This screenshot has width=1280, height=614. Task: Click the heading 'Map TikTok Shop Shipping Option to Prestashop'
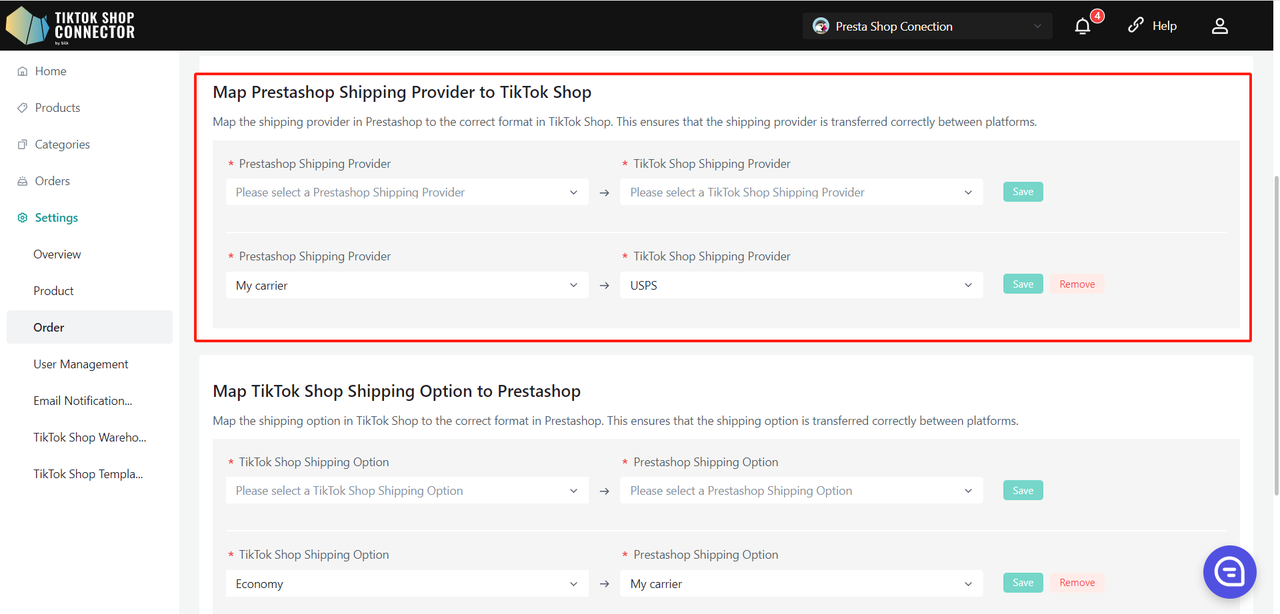coord(397,391)
